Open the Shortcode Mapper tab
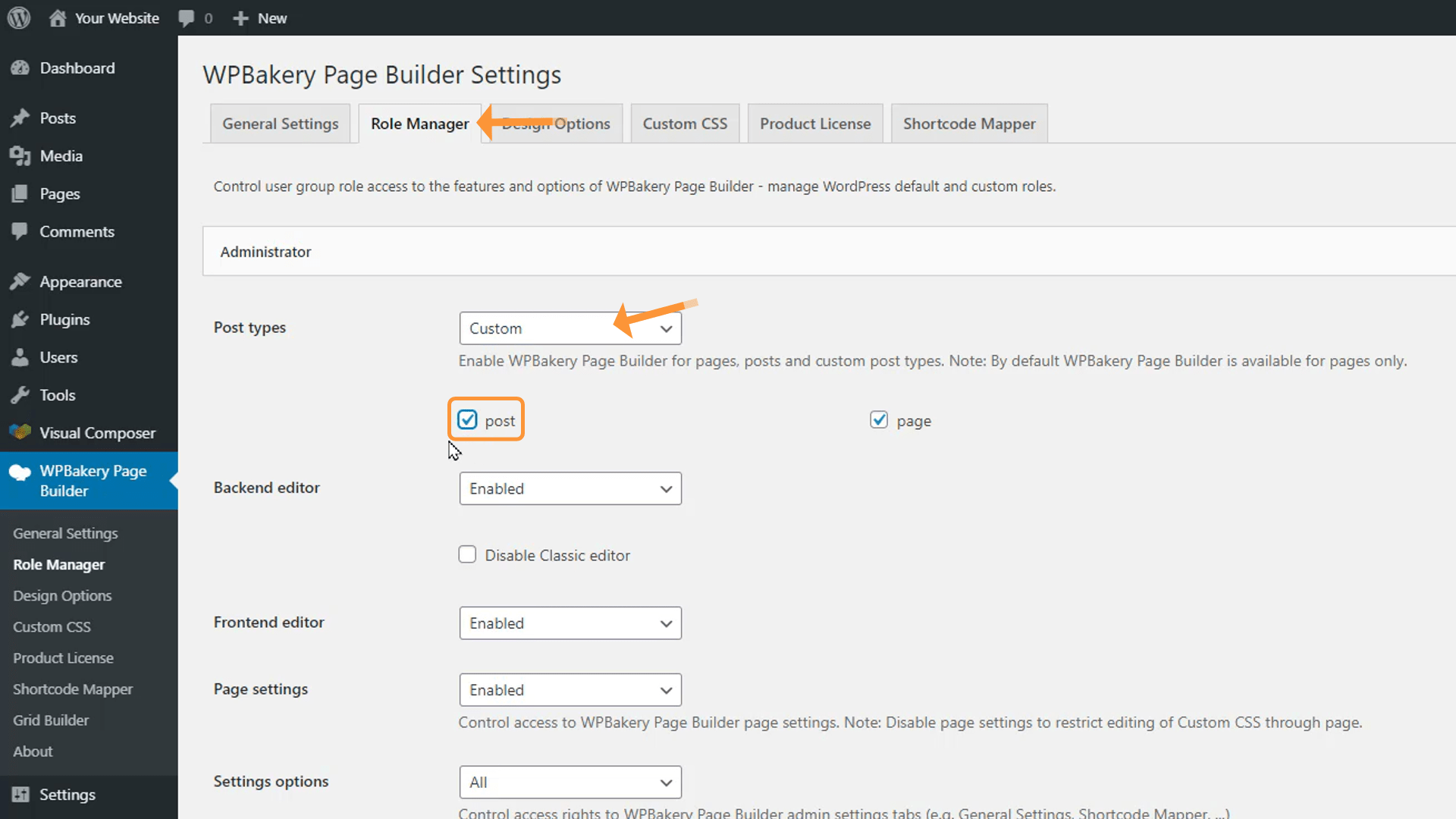1456x819 pixels. pyautogui.click(x=969, y=123)
